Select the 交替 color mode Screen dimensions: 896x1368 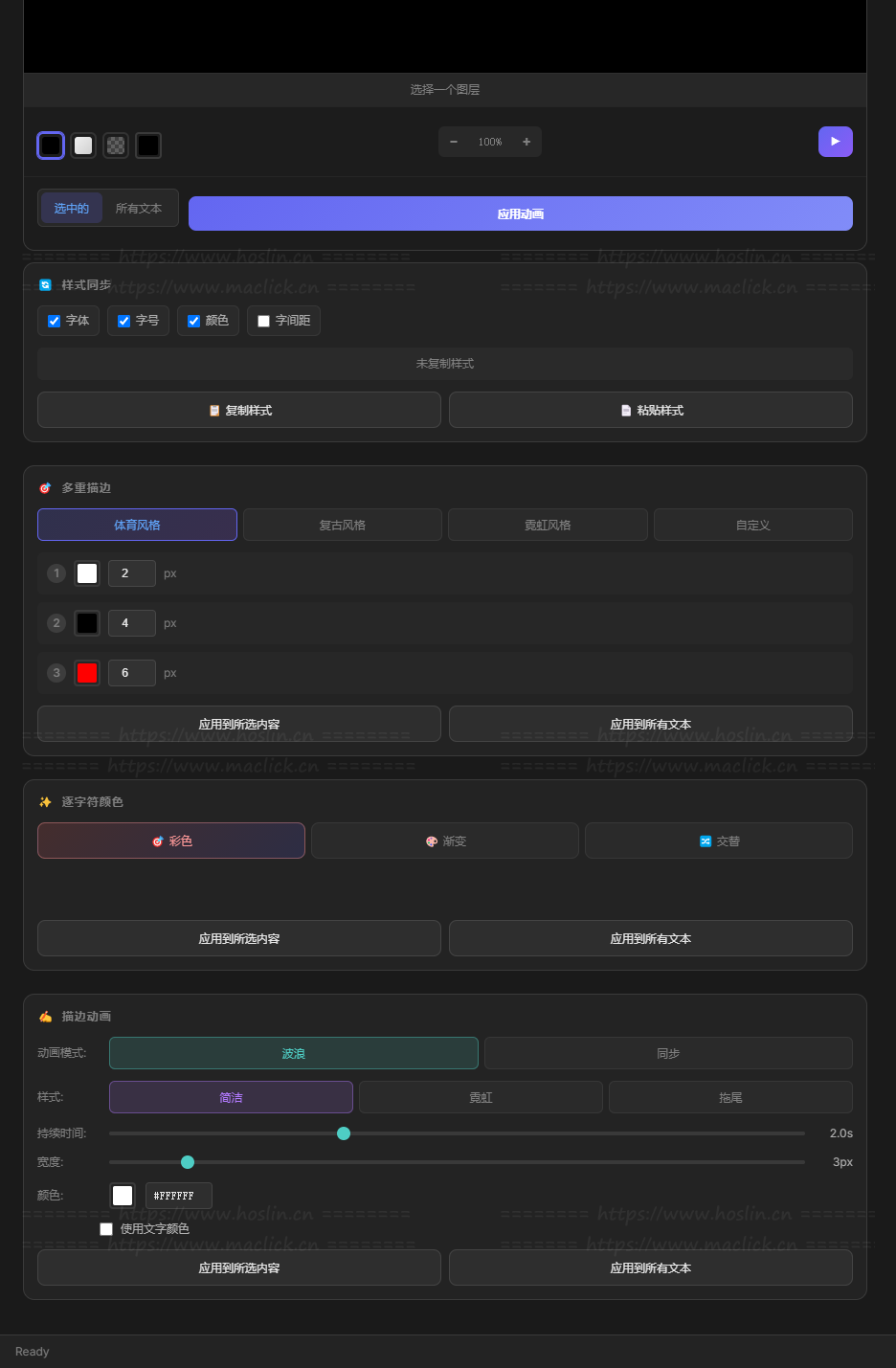pos(719,841)
